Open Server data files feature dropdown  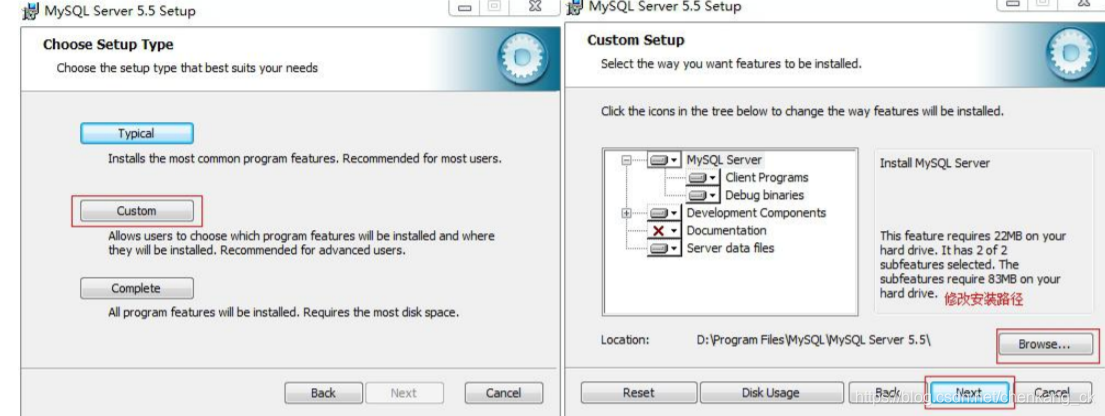664,248
